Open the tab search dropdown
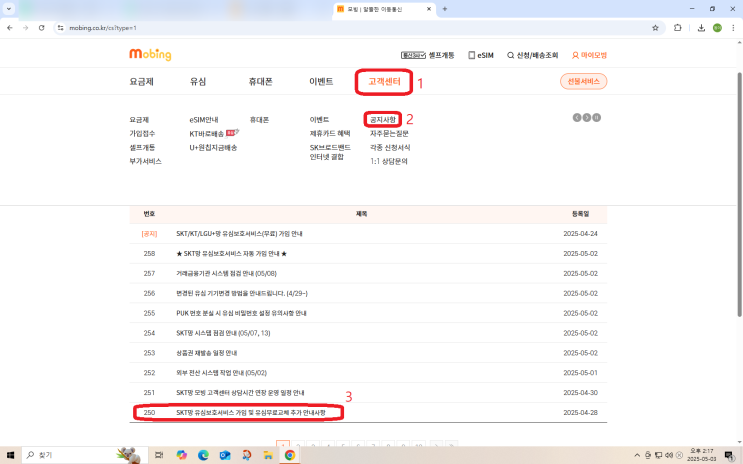The height and width of the screenshot is (464, 743). click(9, 9)
